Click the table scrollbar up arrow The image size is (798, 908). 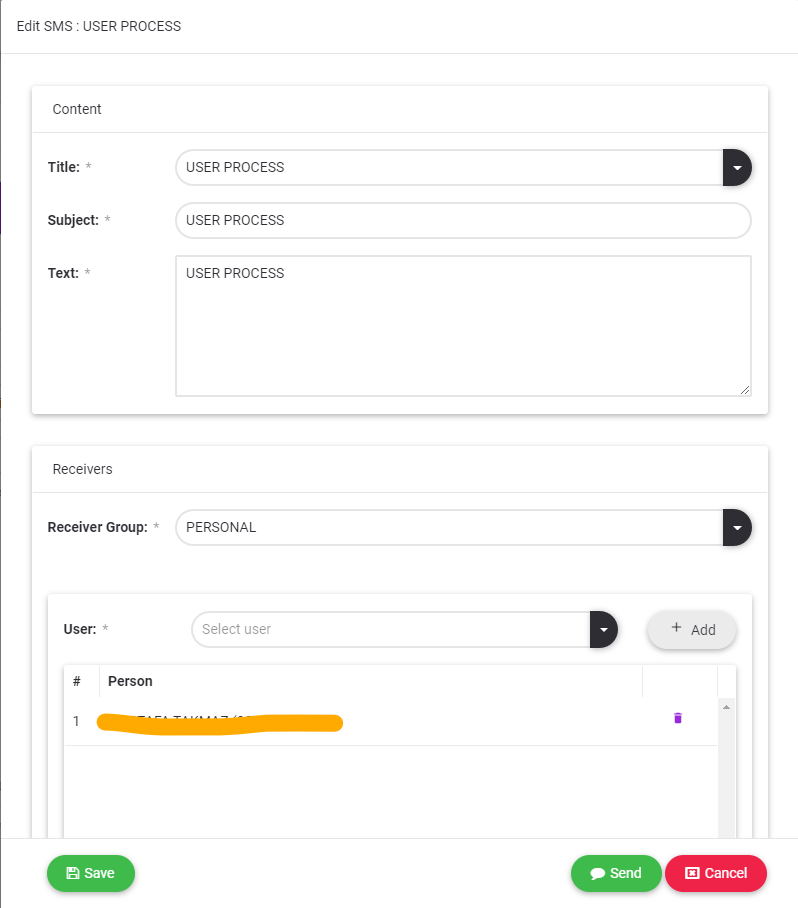(x=726, y=707)
